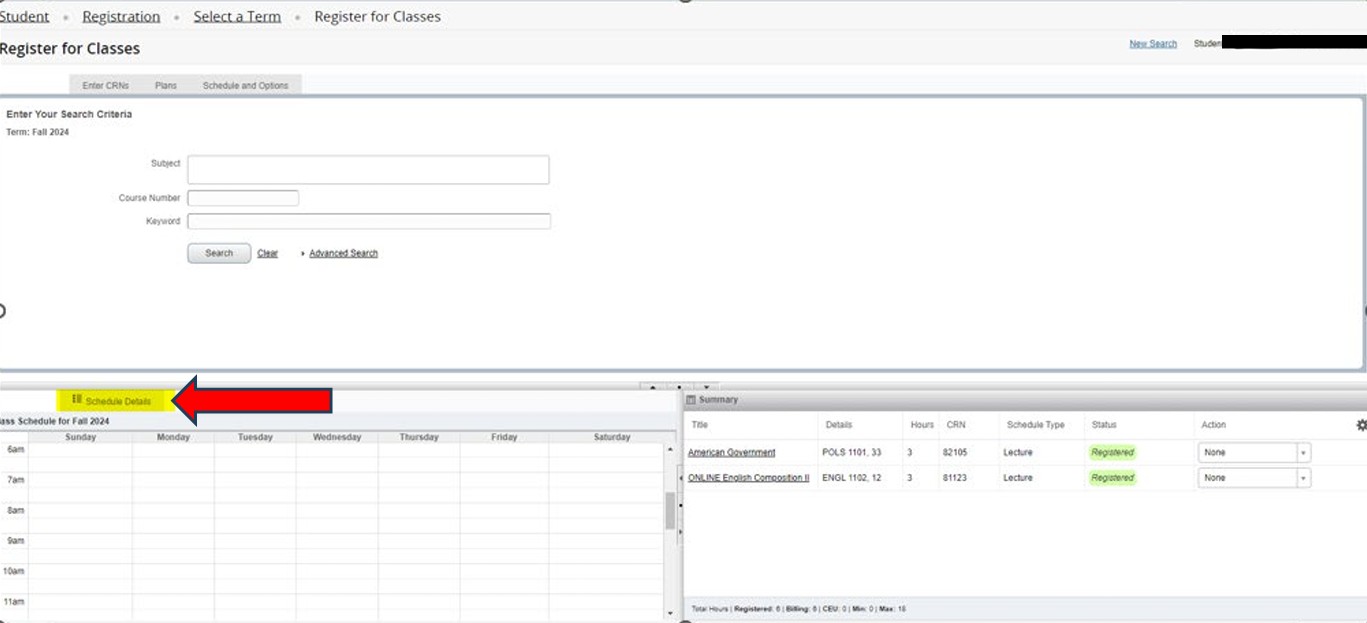Open the Summary panel settings gear
The image size is (1367, 623).
1360,425
